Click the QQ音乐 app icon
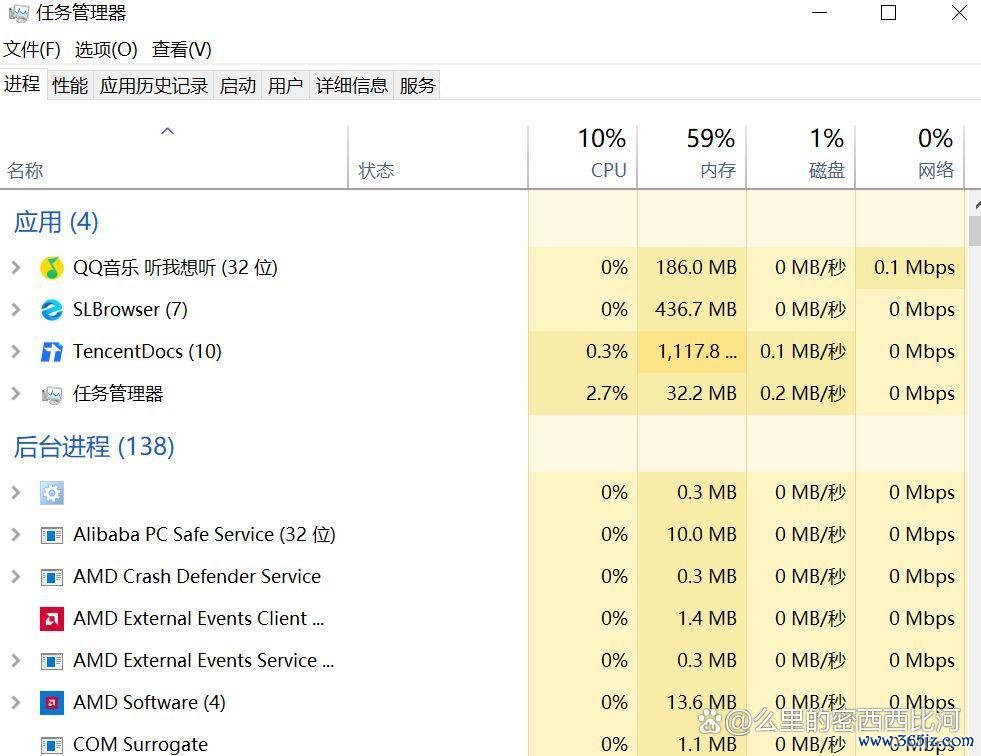 coord(52,268)
